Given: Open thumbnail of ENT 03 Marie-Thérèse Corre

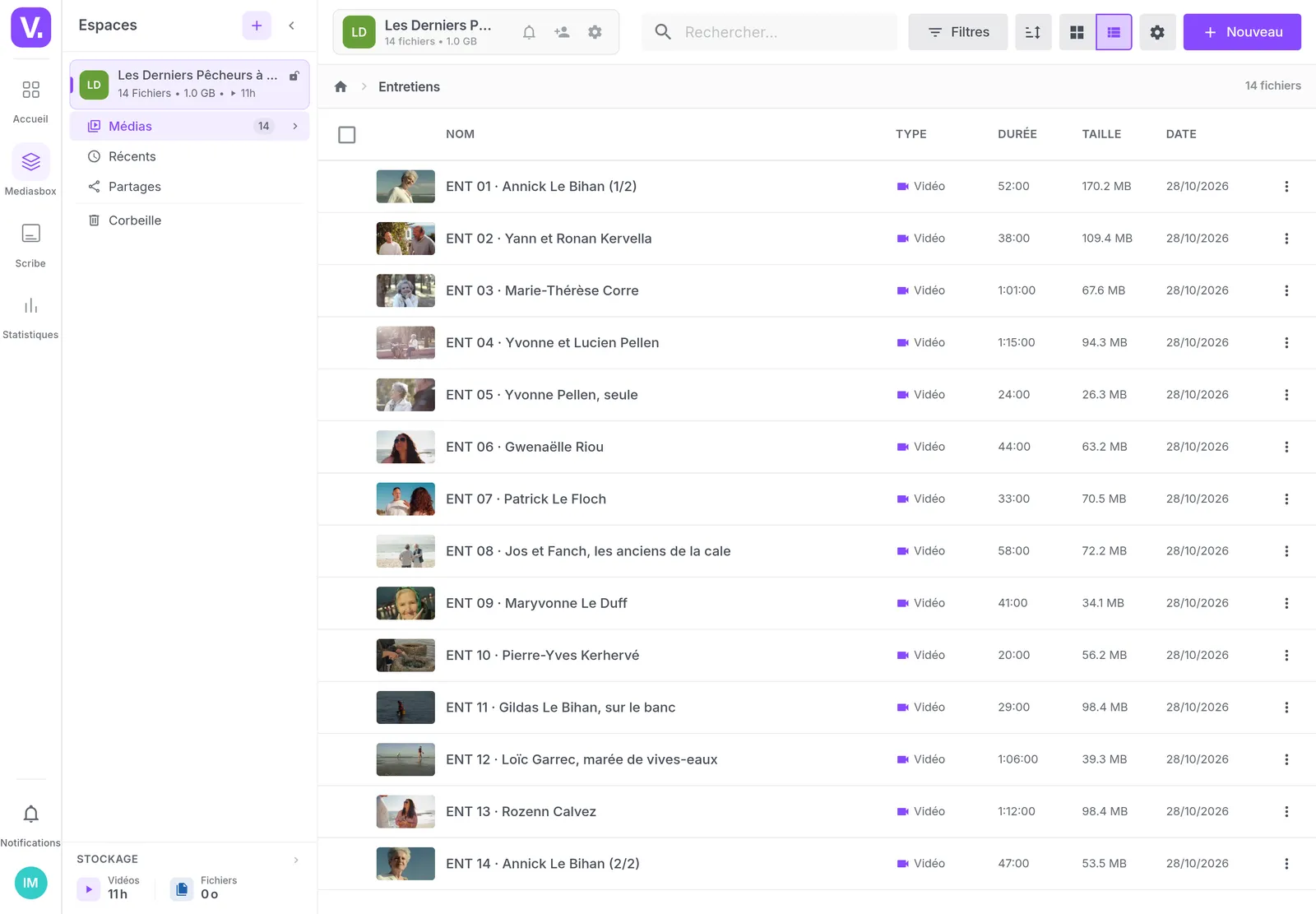Looking at the screenshot, I should [405, 290].
